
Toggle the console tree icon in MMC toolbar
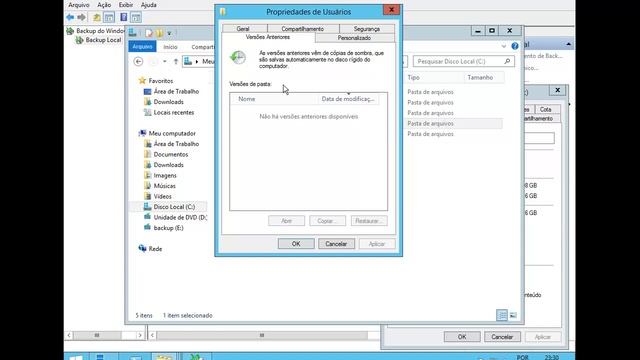pos(109,17)
